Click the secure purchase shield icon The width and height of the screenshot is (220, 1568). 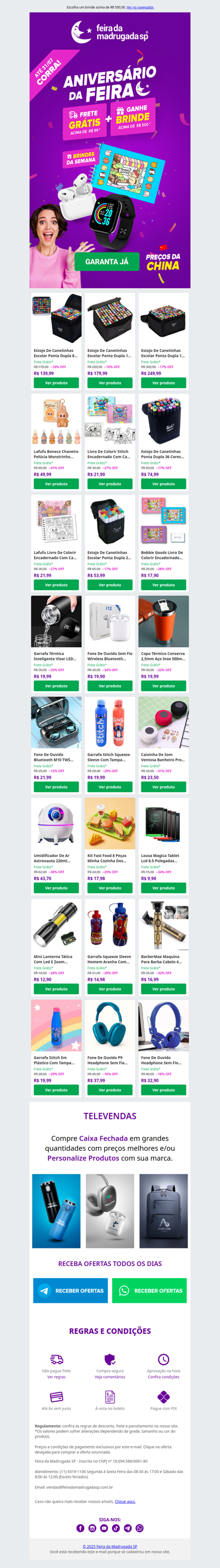click(x=109, y=1359)
